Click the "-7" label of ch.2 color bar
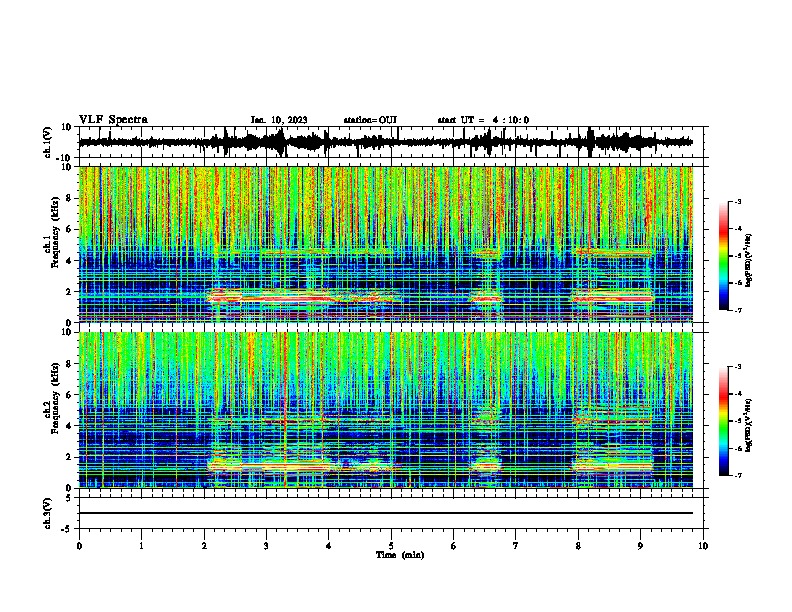This screenshot has width=792, height=612. pyautogui.click(x=737, y=476)
